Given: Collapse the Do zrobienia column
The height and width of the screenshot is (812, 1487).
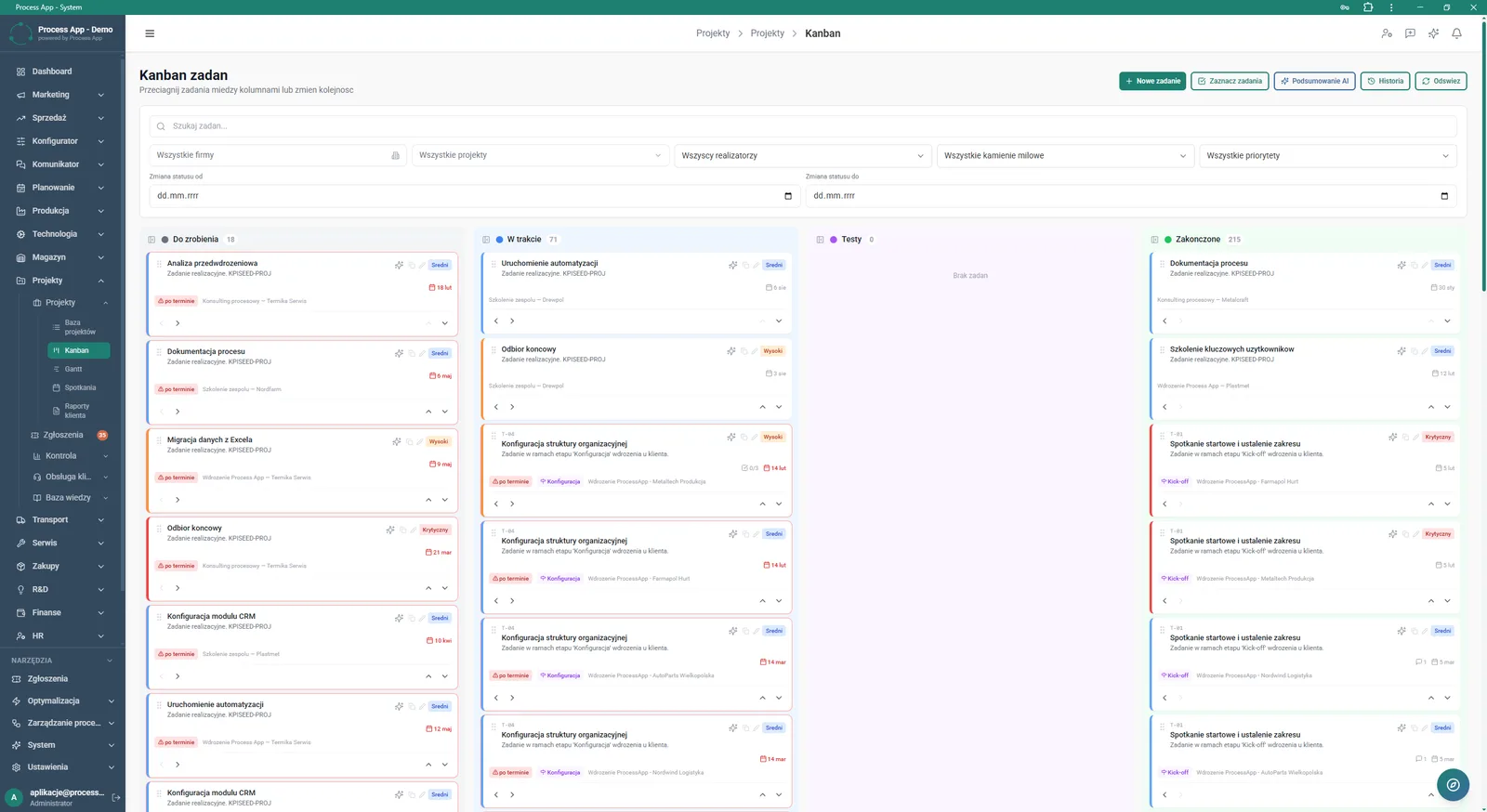Looking at the screenshot, I should (x=151, y=240).
